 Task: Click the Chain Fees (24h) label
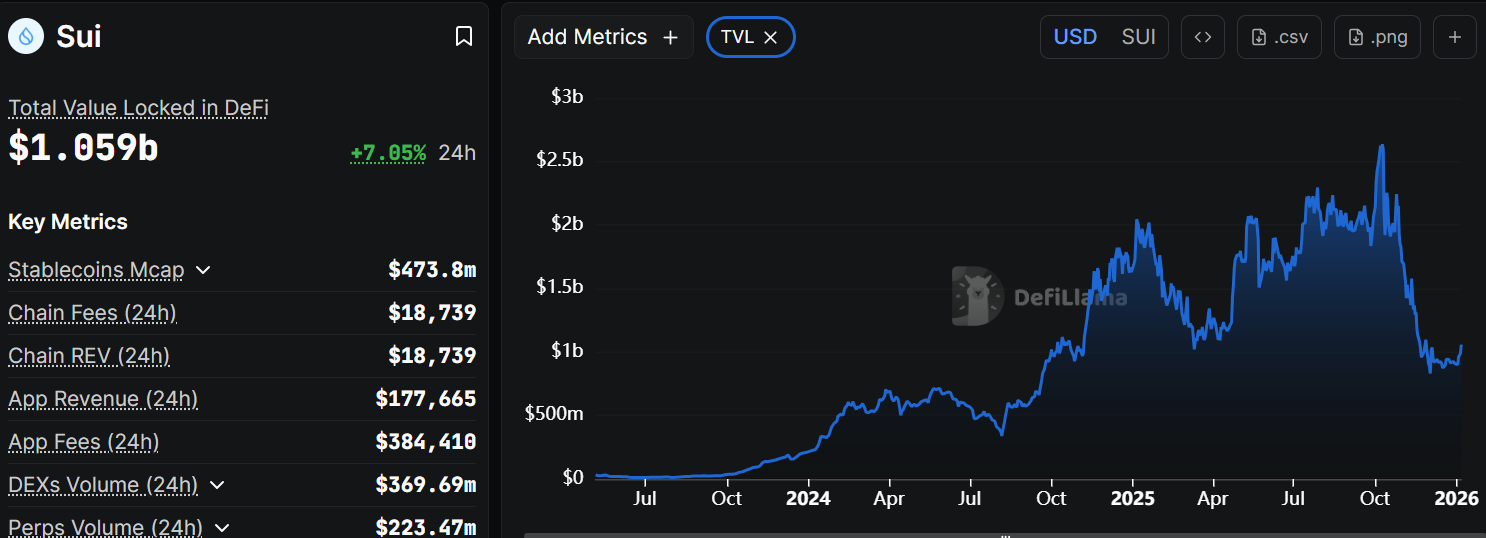[x=92, y=313]
